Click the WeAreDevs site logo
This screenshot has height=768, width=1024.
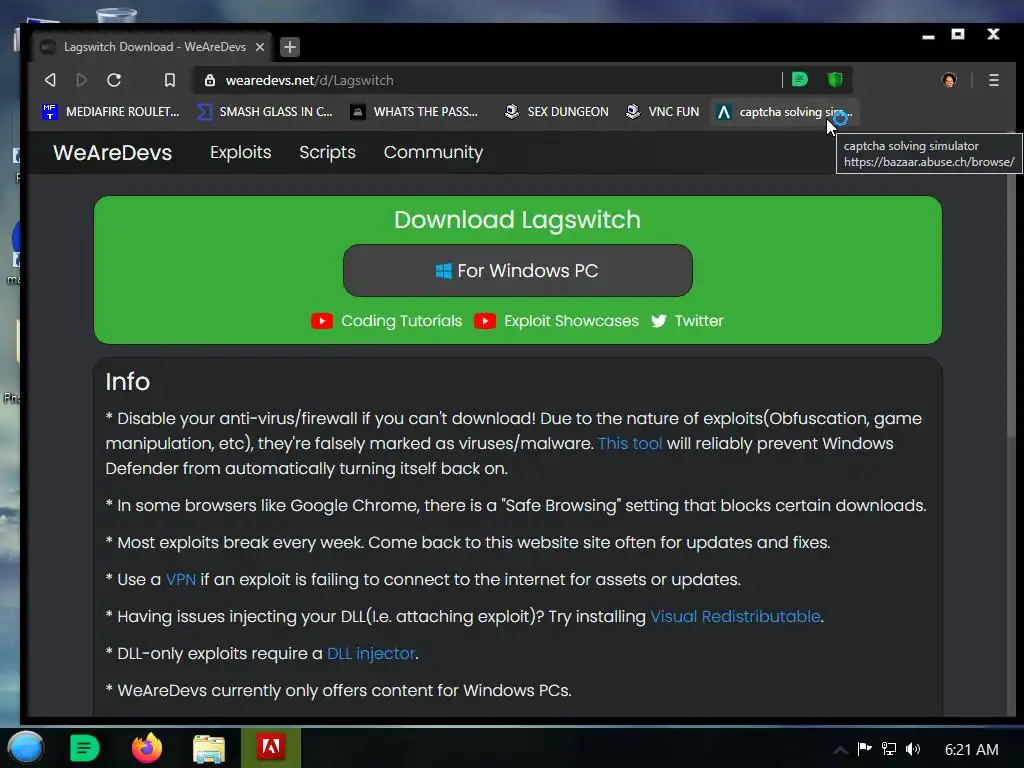(x=112, y=152)
